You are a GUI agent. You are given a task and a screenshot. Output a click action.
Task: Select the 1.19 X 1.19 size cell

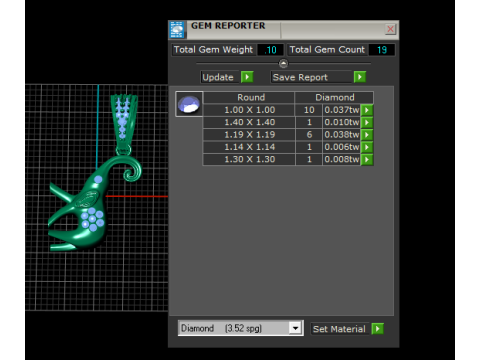[x=249, y=135]
